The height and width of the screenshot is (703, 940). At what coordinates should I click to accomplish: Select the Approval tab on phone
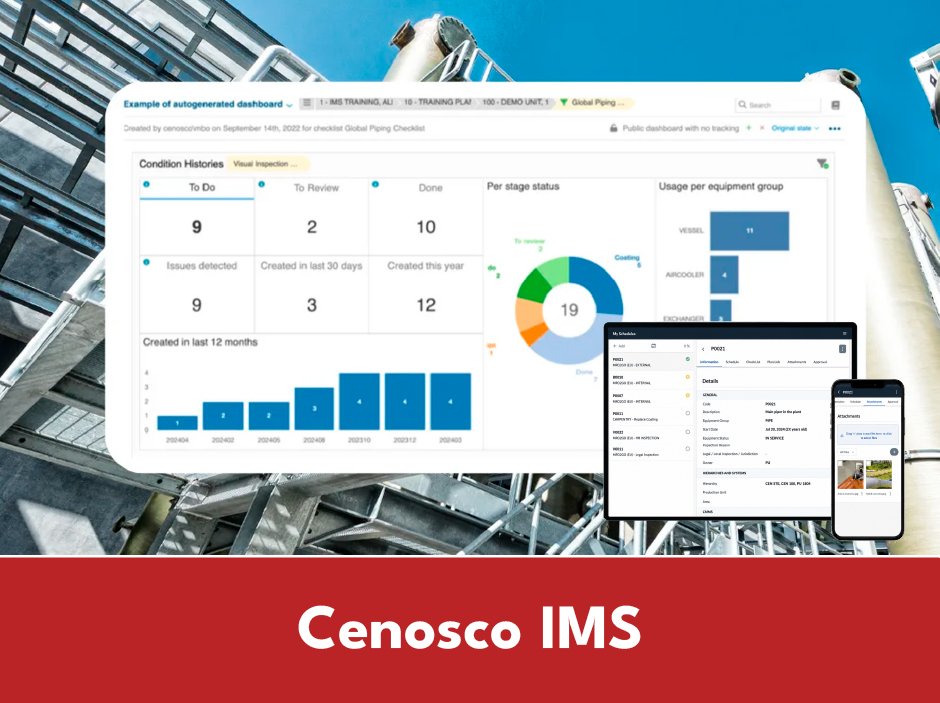point(893,402)
